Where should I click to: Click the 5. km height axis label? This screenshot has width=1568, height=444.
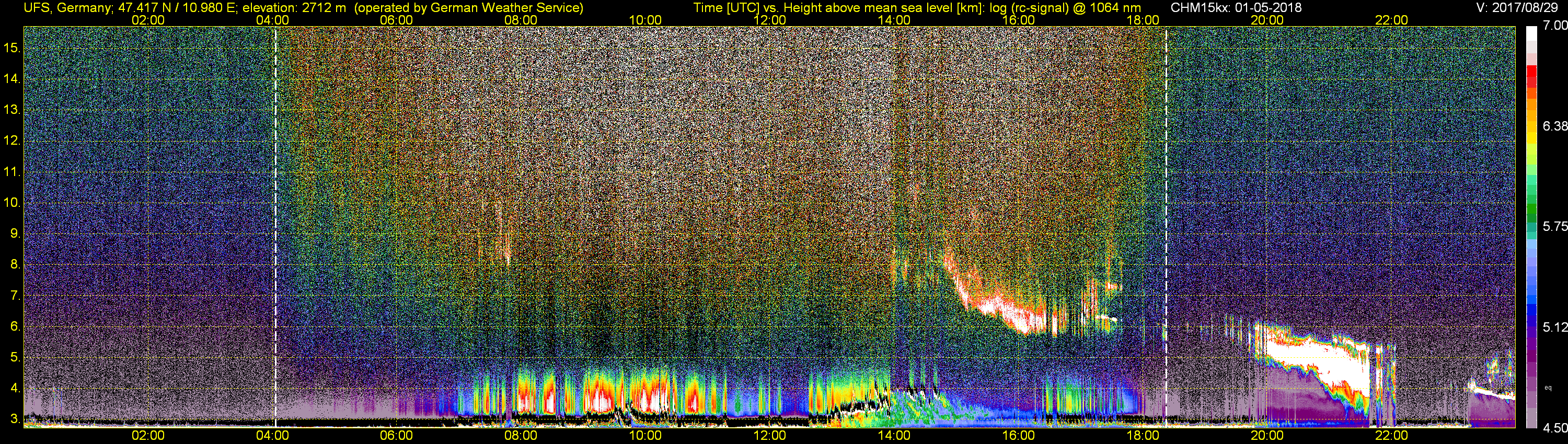coord(16,357)
